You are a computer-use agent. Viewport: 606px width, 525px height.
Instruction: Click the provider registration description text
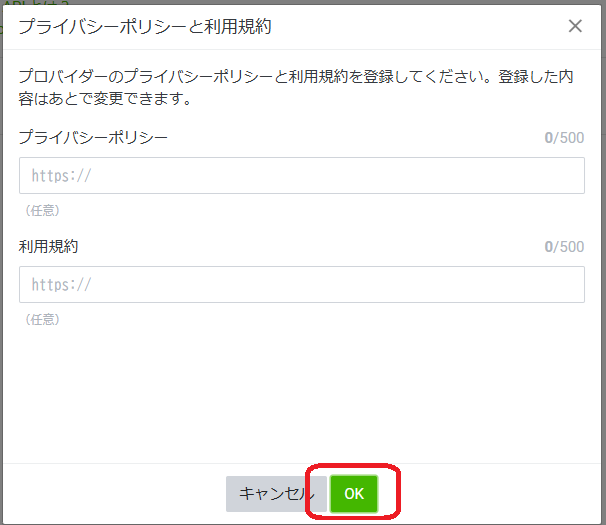click(x=296, y=88)
